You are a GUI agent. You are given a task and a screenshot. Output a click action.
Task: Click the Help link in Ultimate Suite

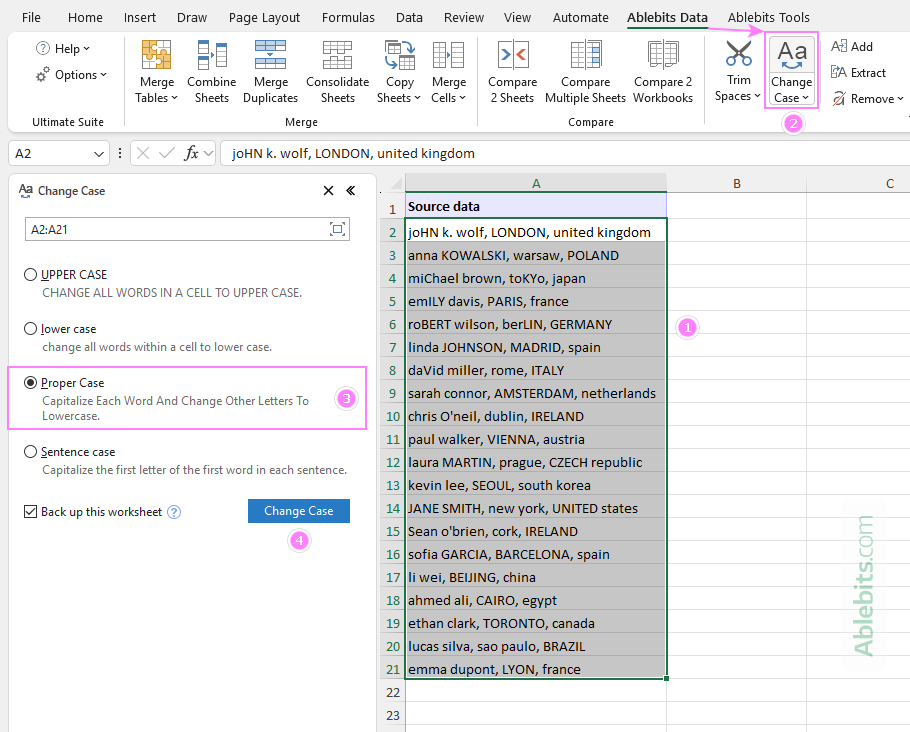pyautogui.click(x=65, y=48)
